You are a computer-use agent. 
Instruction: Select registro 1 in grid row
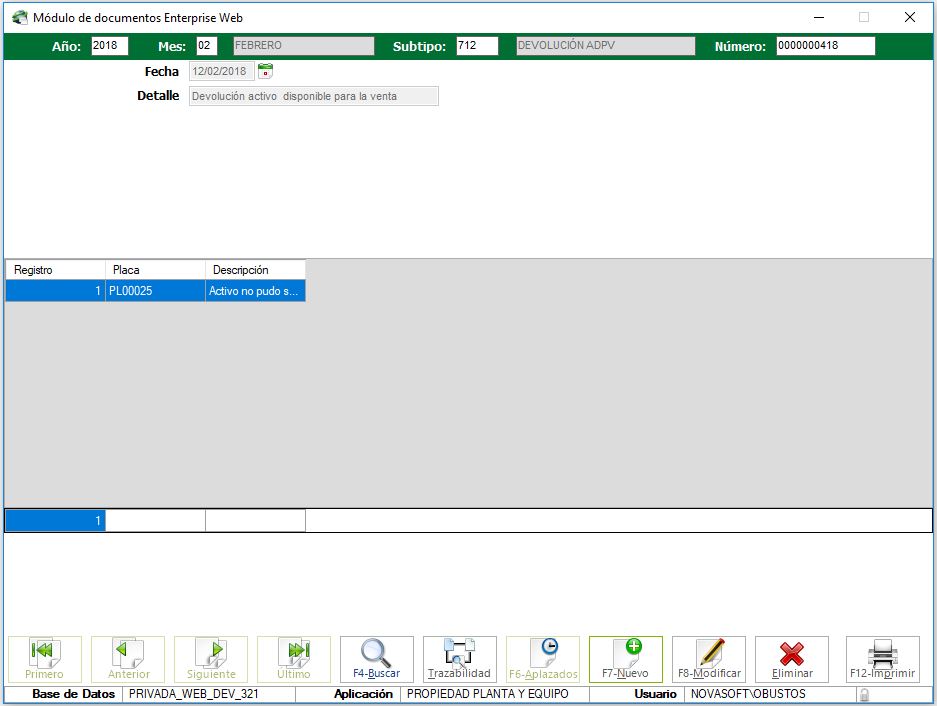tap(56, 291)
